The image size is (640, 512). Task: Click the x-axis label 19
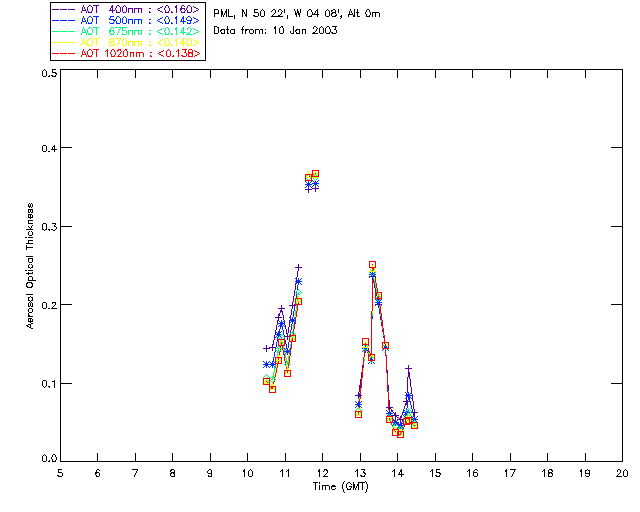[x=585, y=473]
